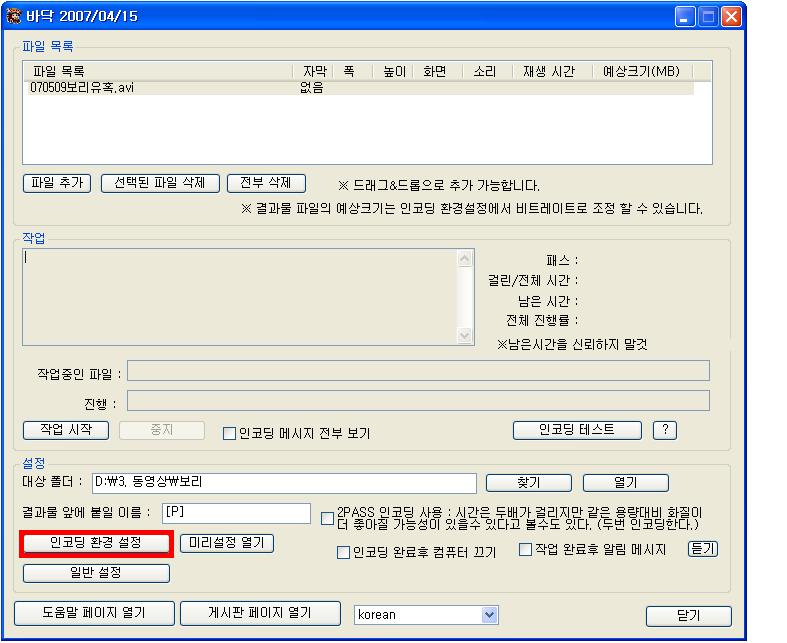This screenshot has width=787, height=643.
Task: Click the 높이 column header
Action: [393, 71]
